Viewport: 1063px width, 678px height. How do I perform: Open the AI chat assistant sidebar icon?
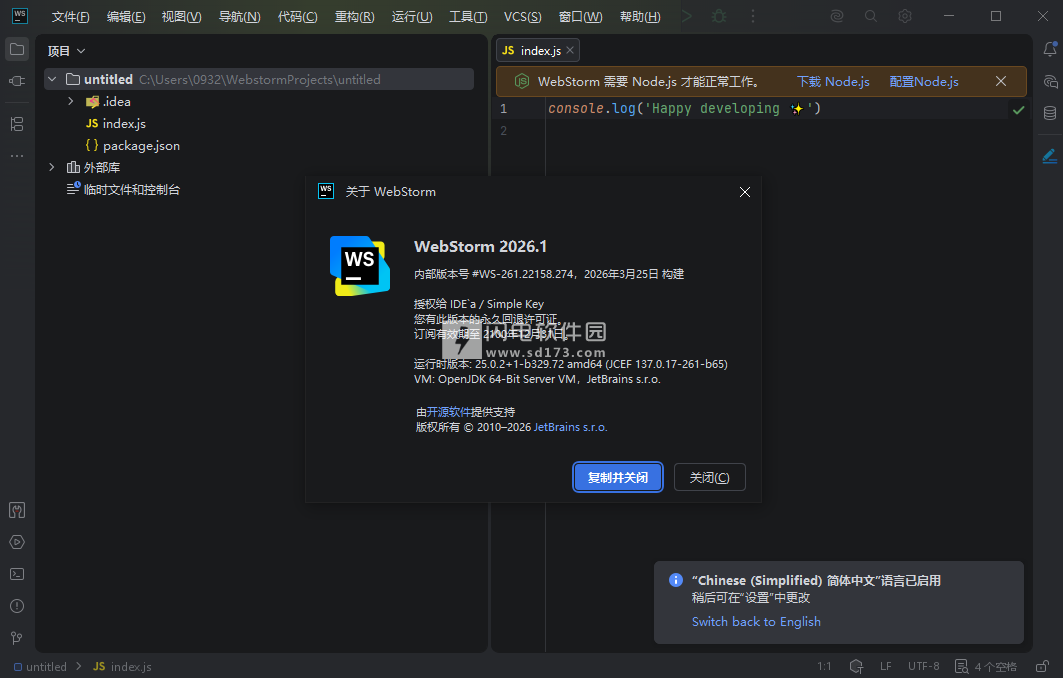click(x=1049, y=81)
